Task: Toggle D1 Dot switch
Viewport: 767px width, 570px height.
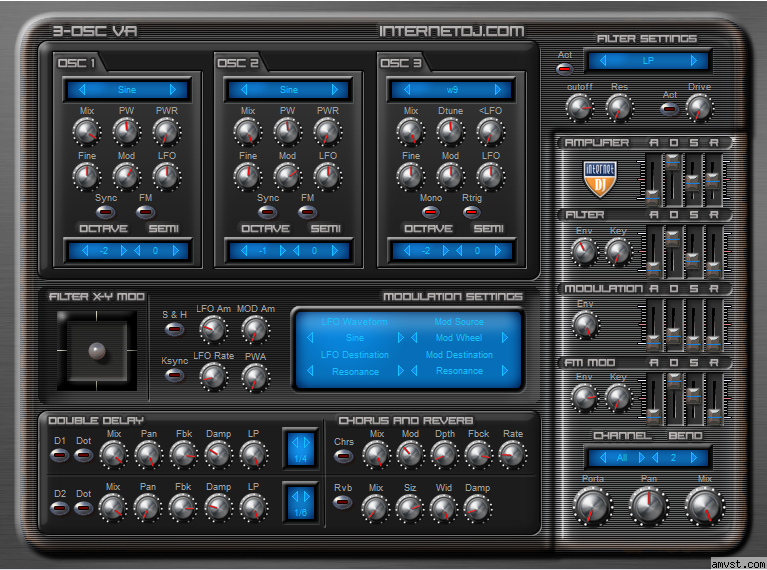Action: [x=83, y=456]
